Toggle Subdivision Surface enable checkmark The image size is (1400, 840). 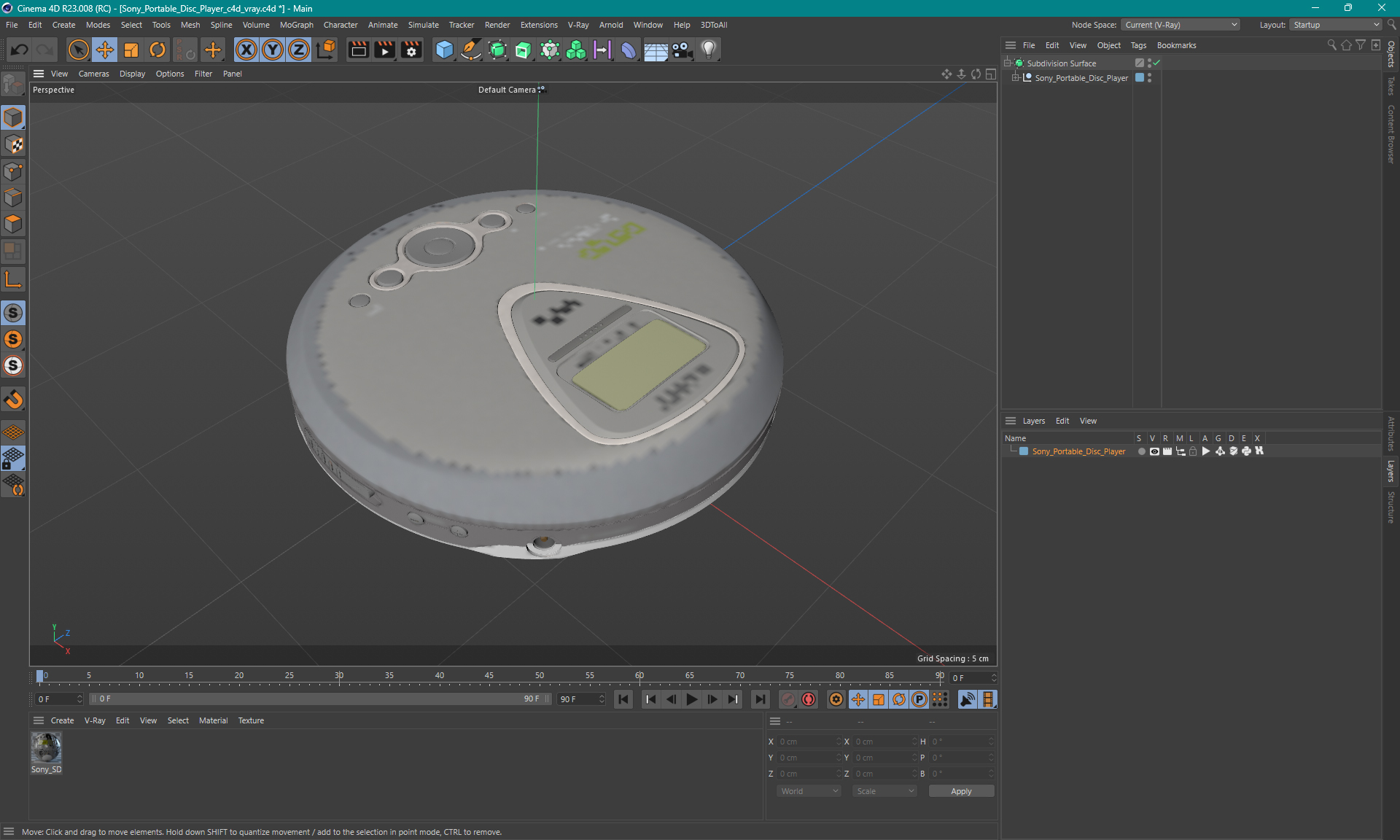(1157, 63)
